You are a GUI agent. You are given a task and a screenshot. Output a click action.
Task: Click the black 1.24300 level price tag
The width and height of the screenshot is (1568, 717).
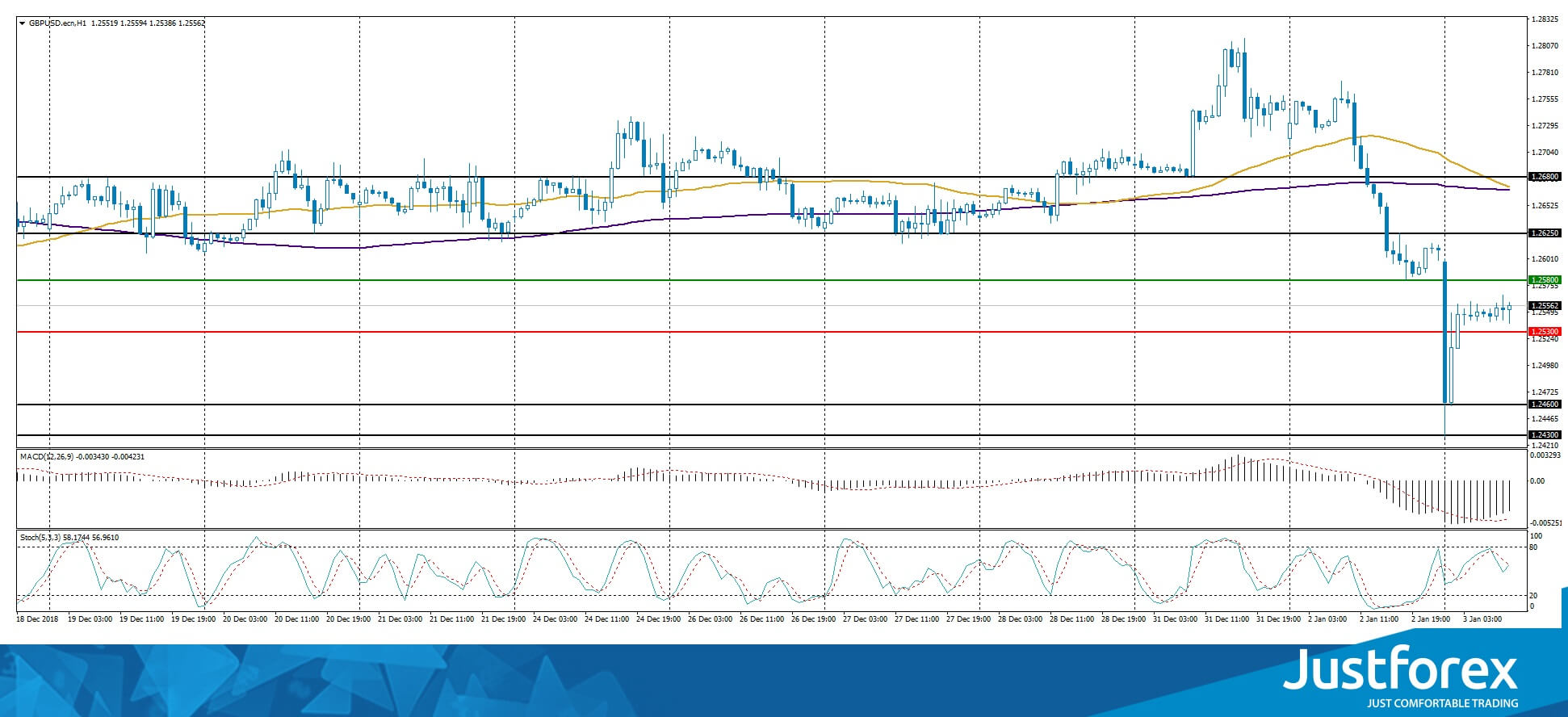click(1545, 435)
